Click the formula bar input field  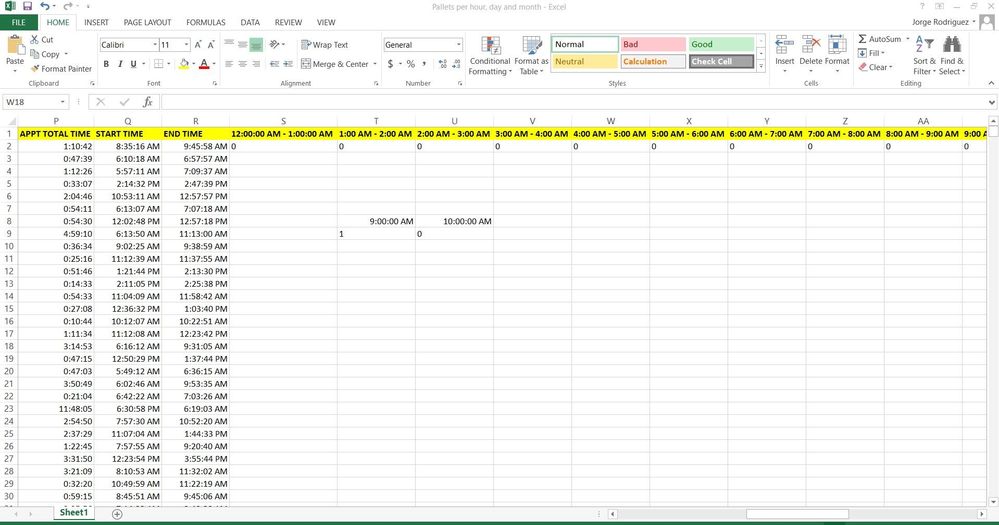573,102
